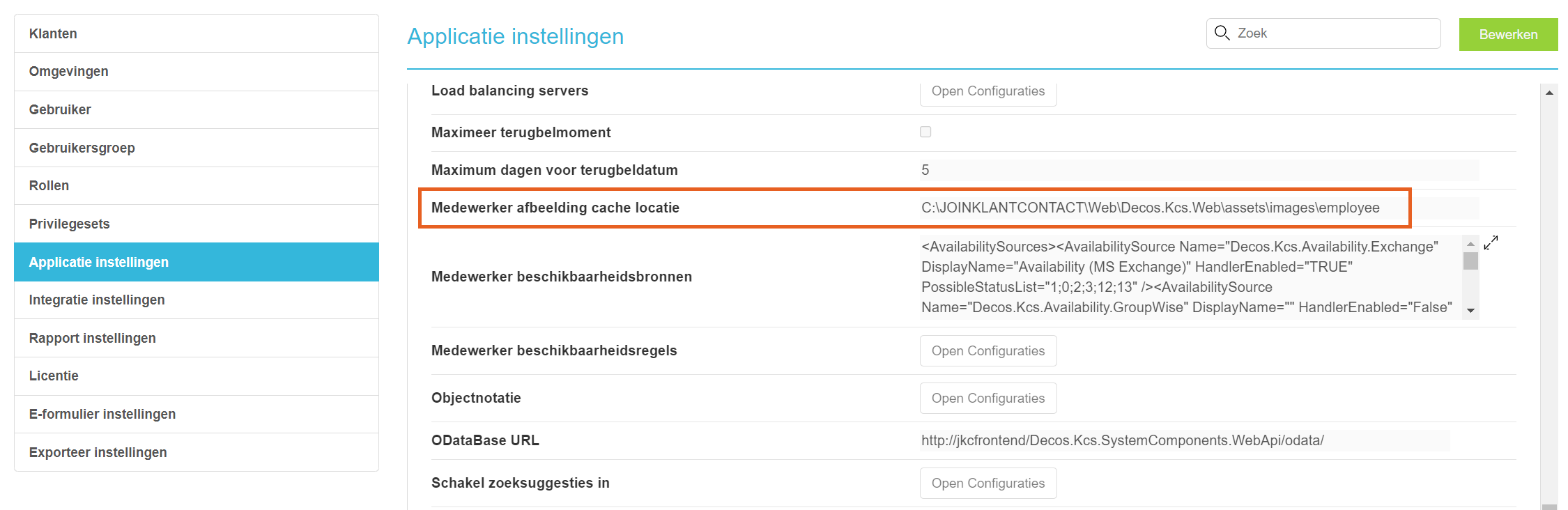Select Privilegesets in the sidebar
The image size is (1568, 510).
(197, 224)
